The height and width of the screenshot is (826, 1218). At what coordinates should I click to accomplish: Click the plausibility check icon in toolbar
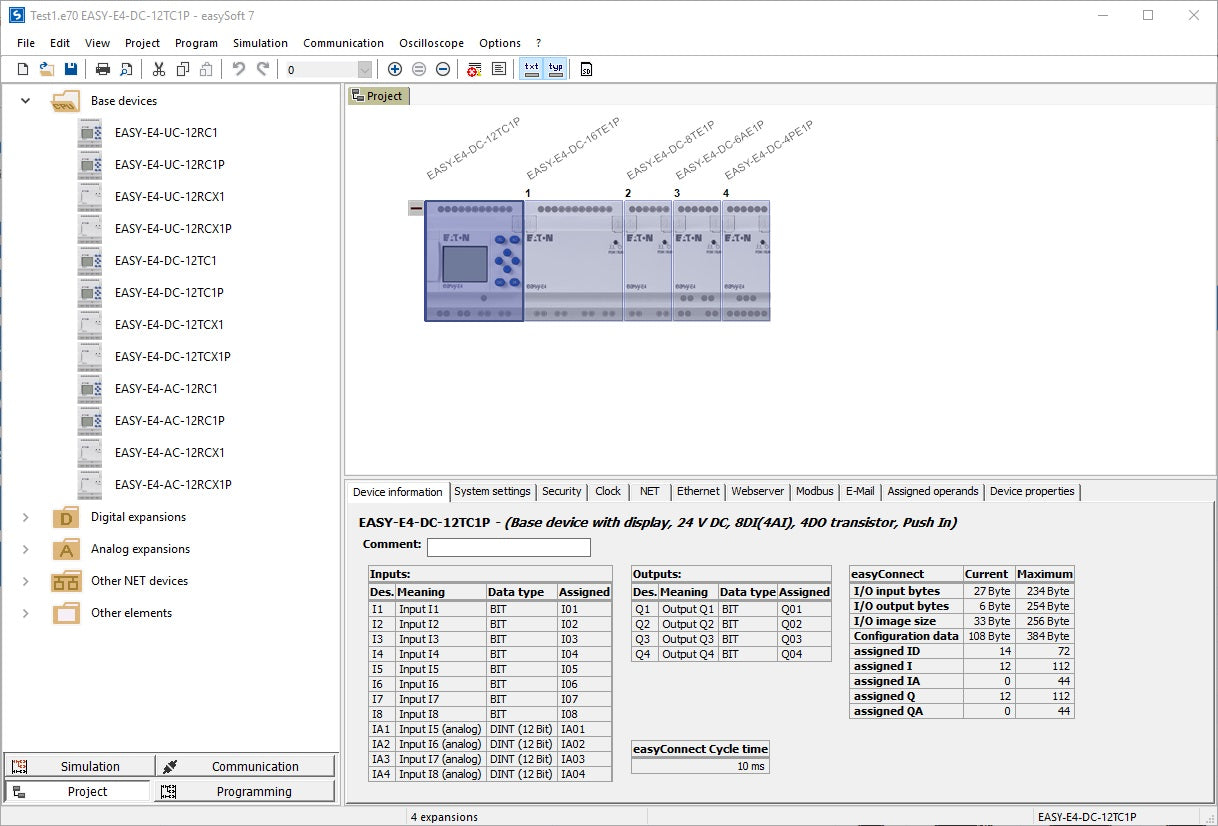(475, 69)
